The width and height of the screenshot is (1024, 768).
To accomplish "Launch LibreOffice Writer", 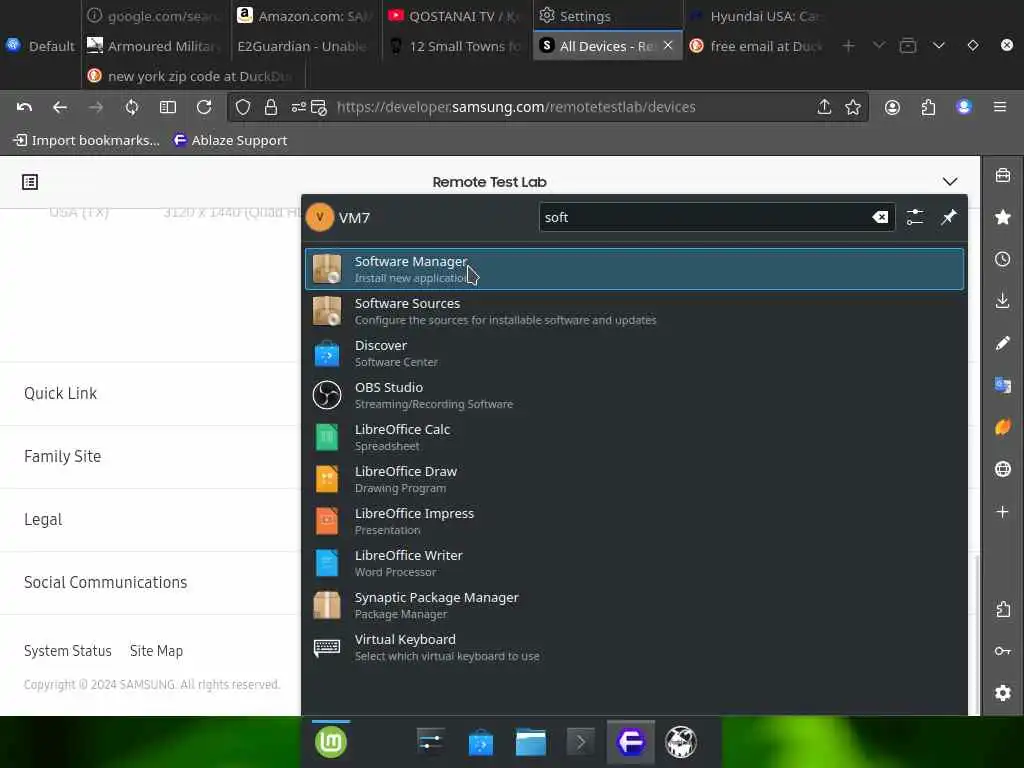I will tap(634, 563).
